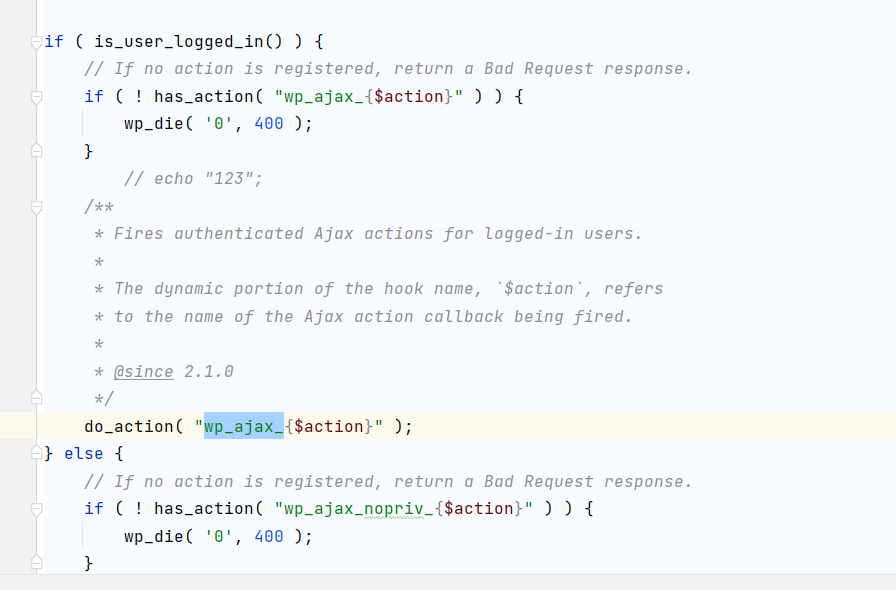
Task: Click the @since doc tag
Action: click(143, 372)
